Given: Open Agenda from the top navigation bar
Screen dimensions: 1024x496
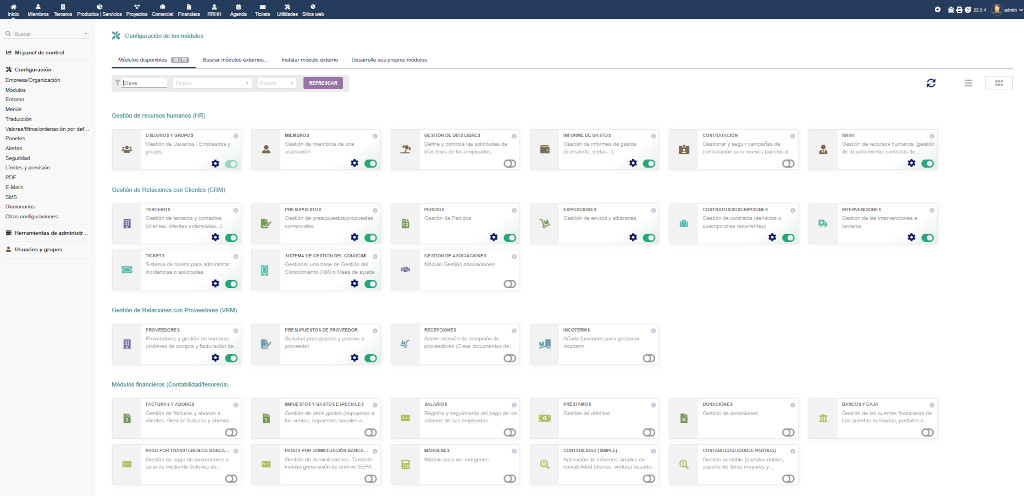Looking at the screenshot, I should point(238,11).
